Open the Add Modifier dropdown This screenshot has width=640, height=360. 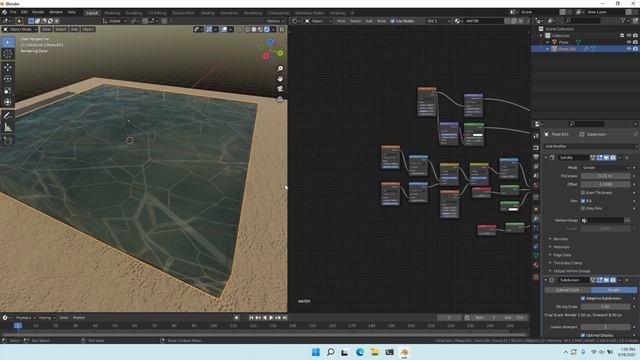click(591, 146)
